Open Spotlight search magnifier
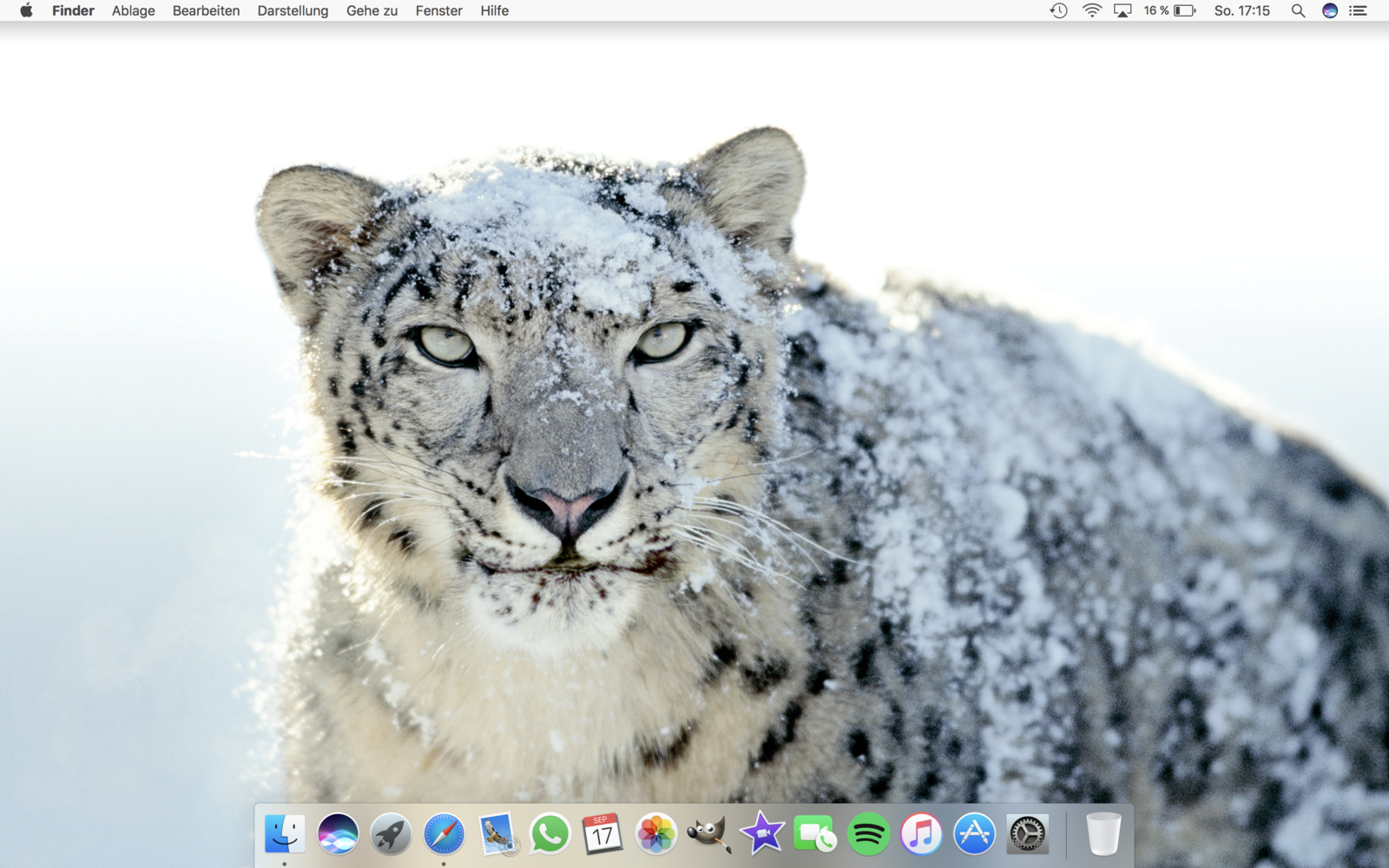This screenshot has height=868, width=1389. (1298, 10)
